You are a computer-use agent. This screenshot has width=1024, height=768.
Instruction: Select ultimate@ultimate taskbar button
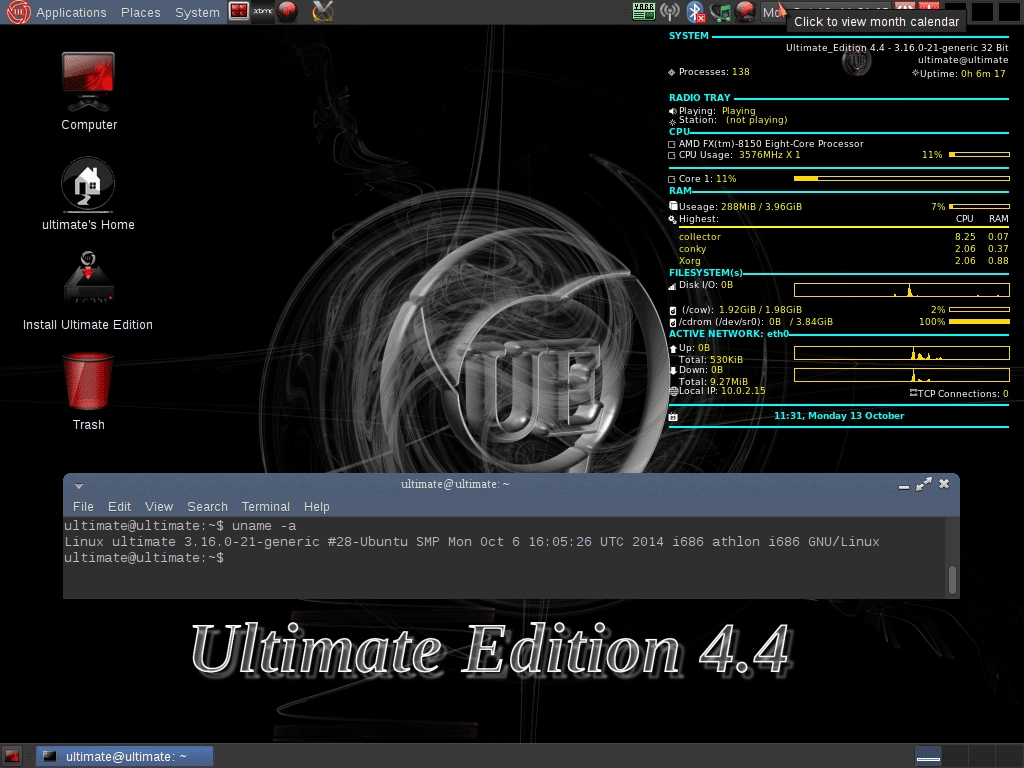124,756
